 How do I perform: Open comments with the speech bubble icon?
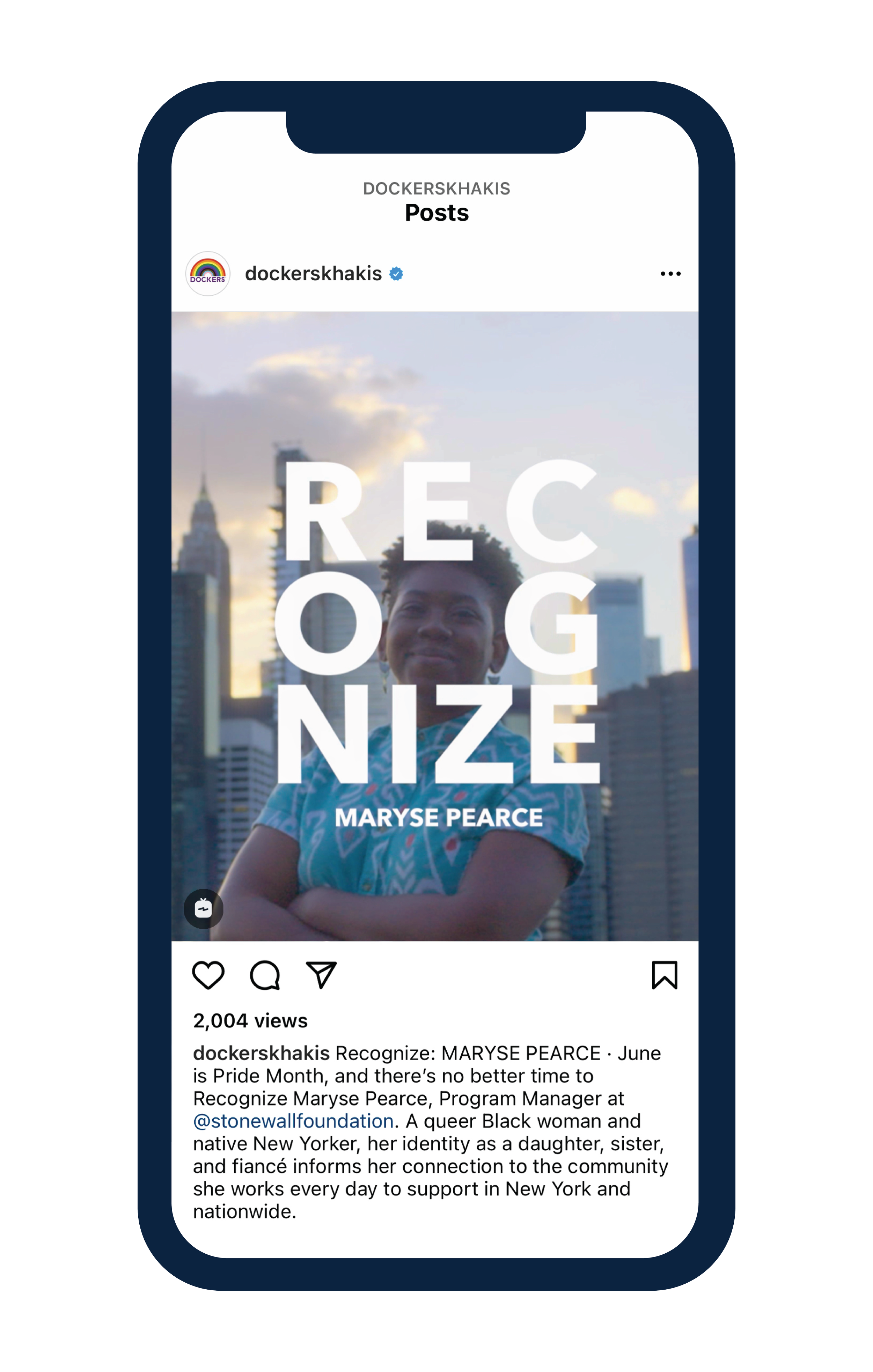(265, 975)
